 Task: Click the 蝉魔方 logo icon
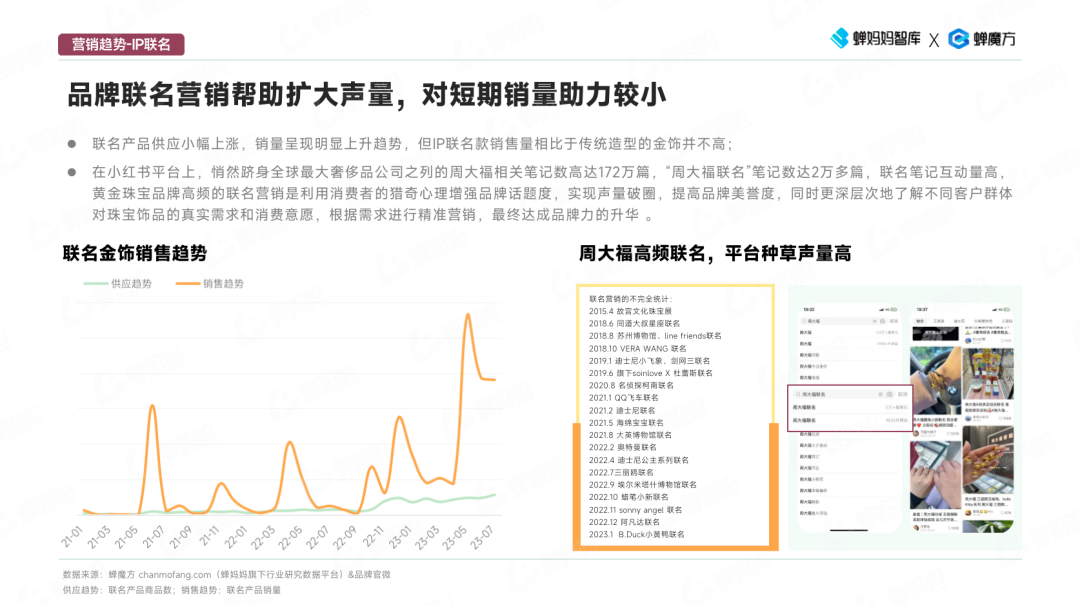pyautogui.click(x=958, y=39)
